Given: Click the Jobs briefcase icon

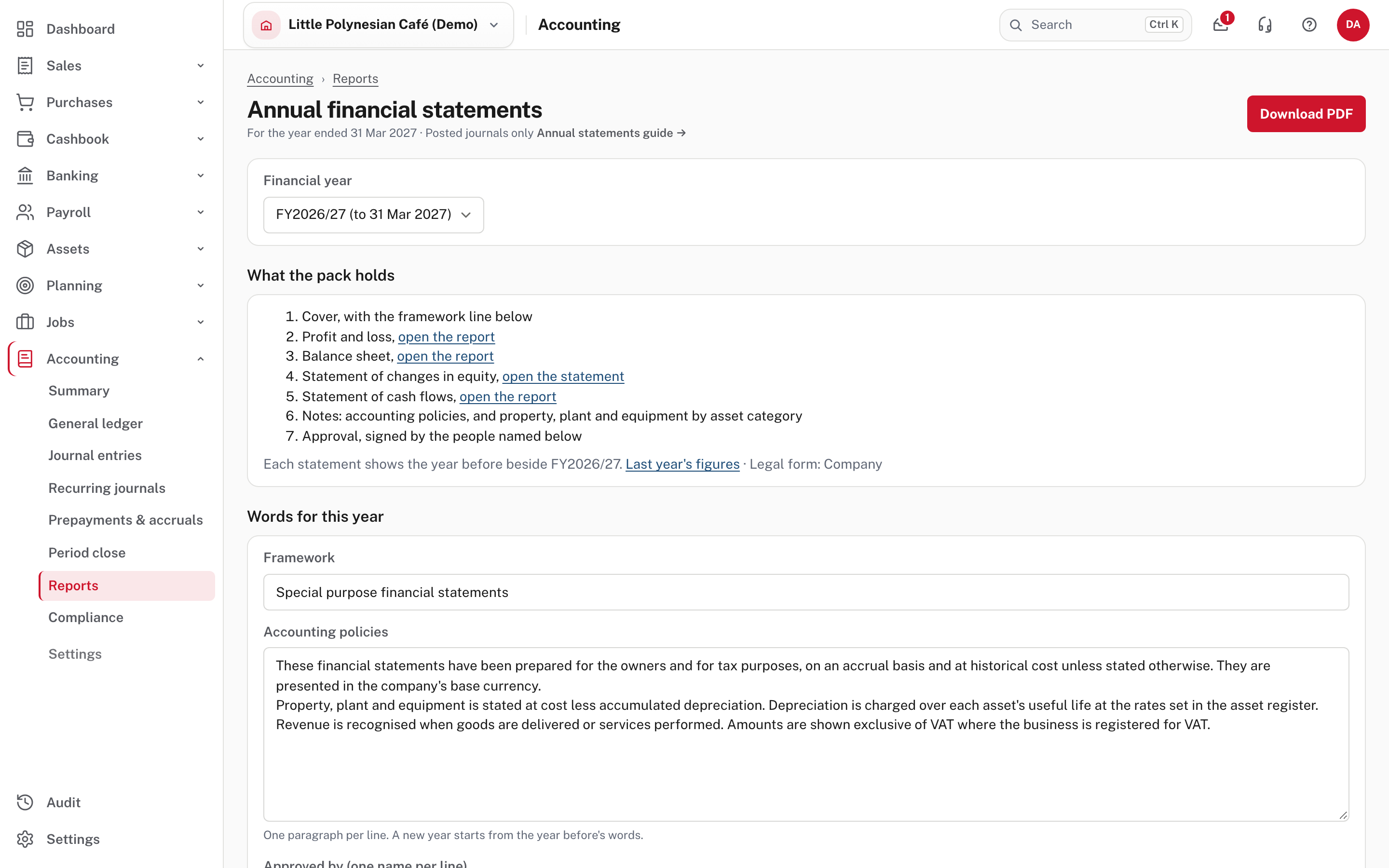Looking at the screenshot, I should tap(25, 322).
